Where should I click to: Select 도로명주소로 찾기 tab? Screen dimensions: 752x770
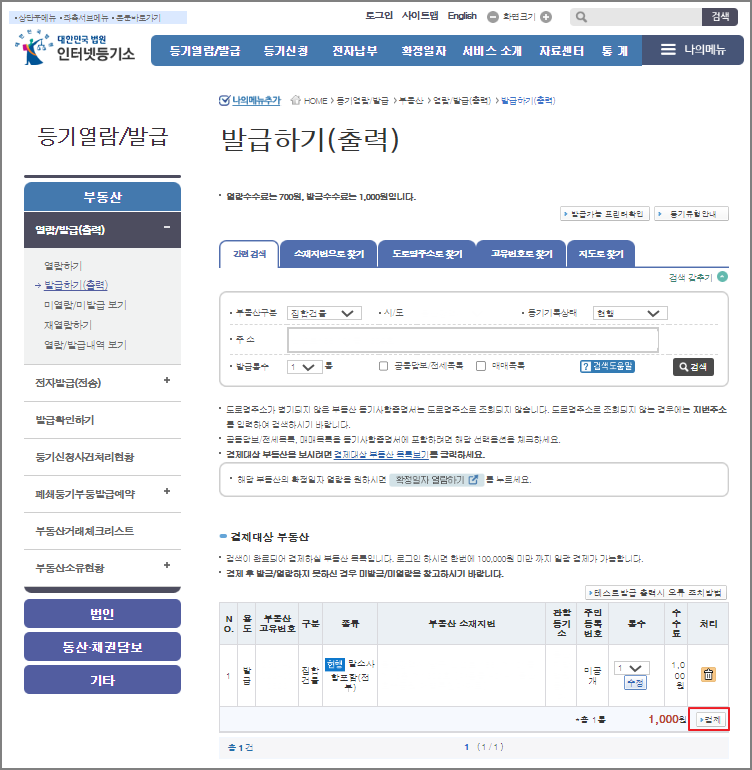[x=427, y=253]
